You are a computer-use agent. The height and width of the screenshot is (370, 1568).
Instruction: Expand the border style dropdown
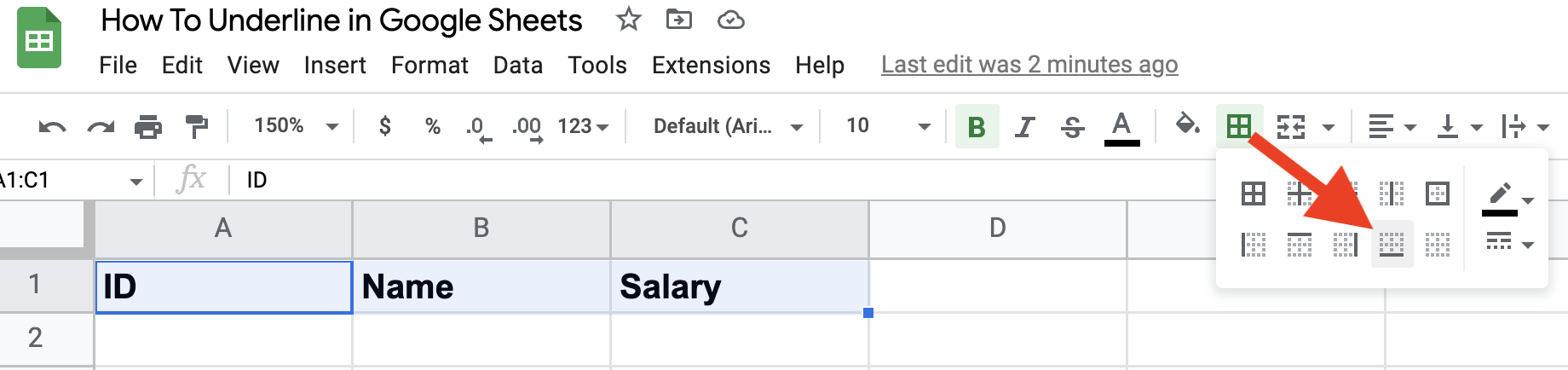pyautogui.click(x=1509, y=243)
